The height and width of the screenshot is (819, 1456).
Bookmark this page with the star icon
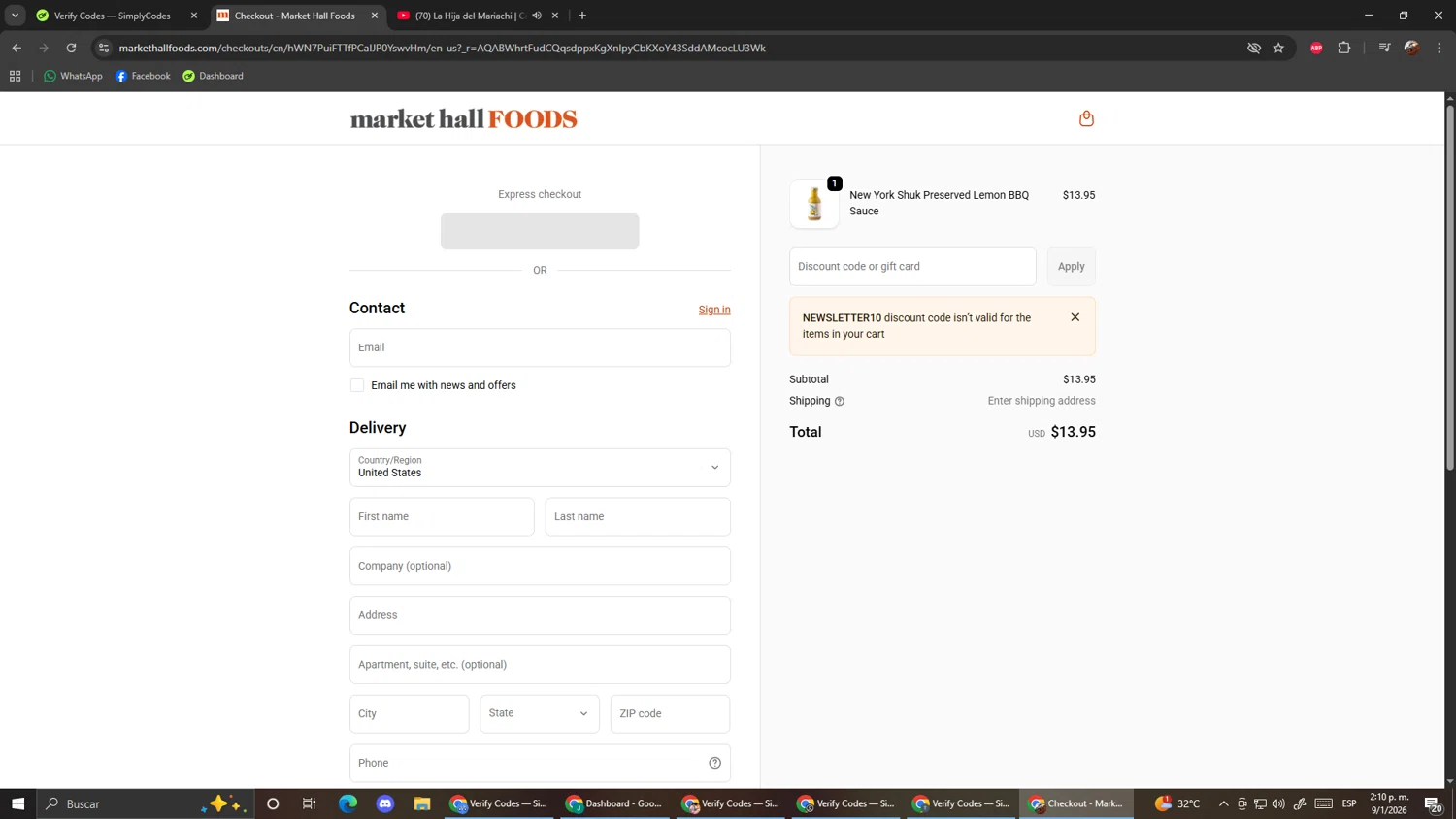tap(1278, 48)
